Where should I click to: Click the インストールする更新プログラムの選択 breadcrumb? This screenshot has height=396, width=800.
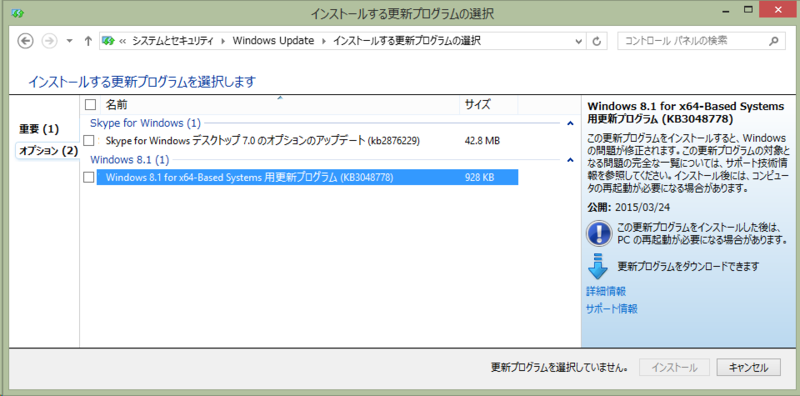(407, 41)
